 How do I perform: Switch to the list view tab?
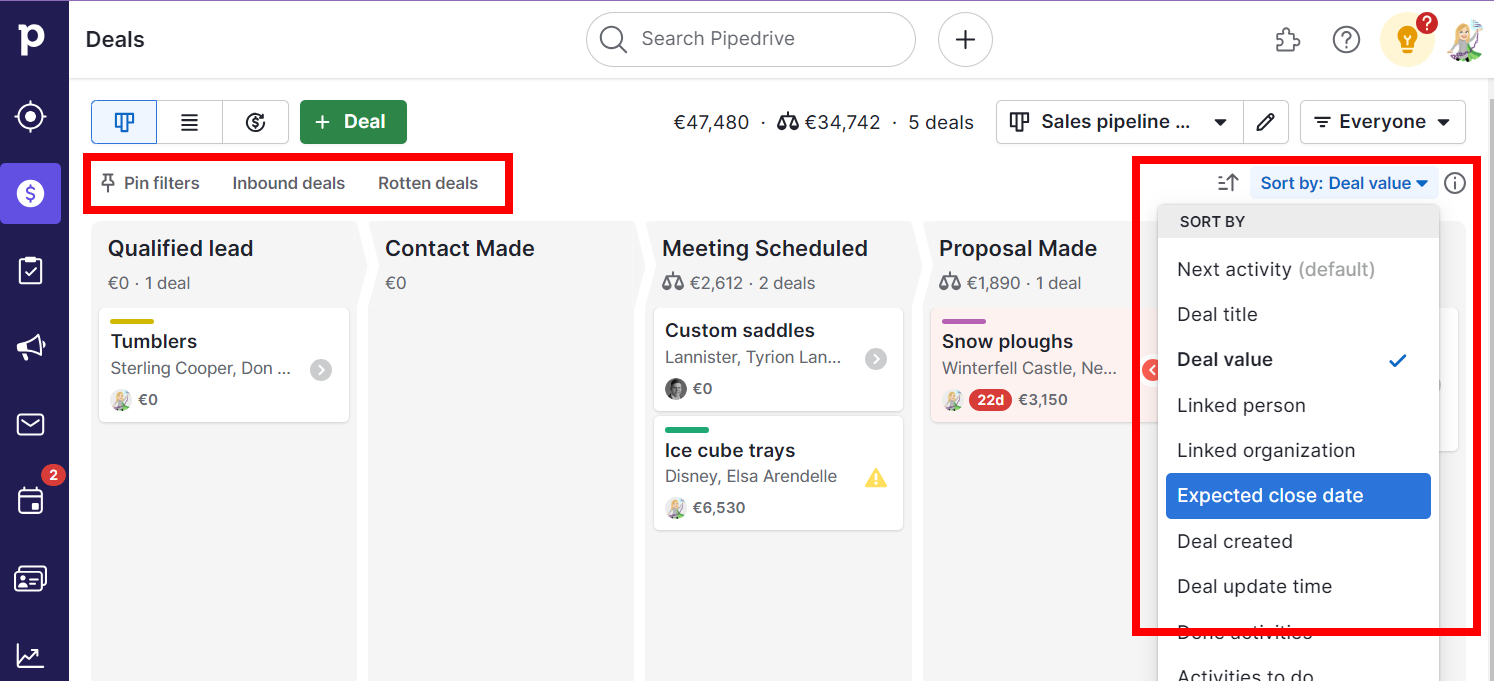pos(189,121)
